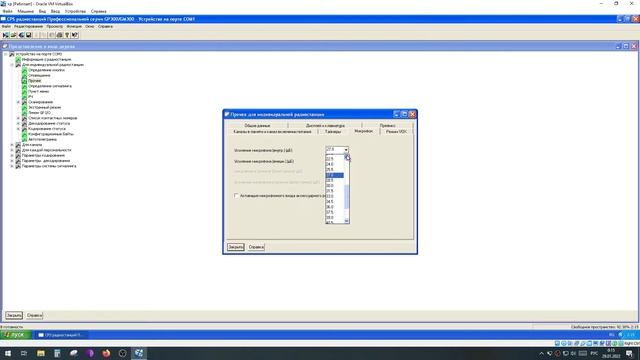Click the purple Tor Browser taskbar icon
This screenshot has width=640, height=360.
tap(90, 353)
